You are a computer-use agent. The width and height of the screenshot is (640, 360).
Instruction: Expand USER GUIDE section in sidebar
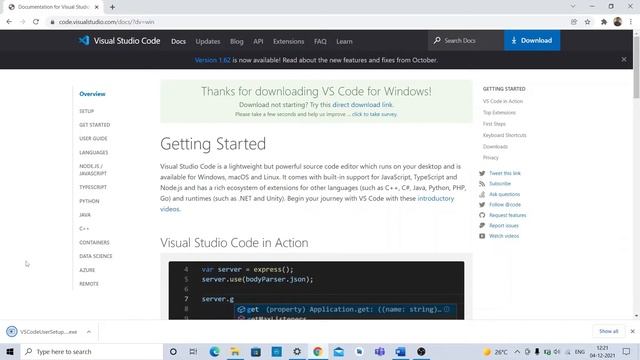[x=93, y=139]
